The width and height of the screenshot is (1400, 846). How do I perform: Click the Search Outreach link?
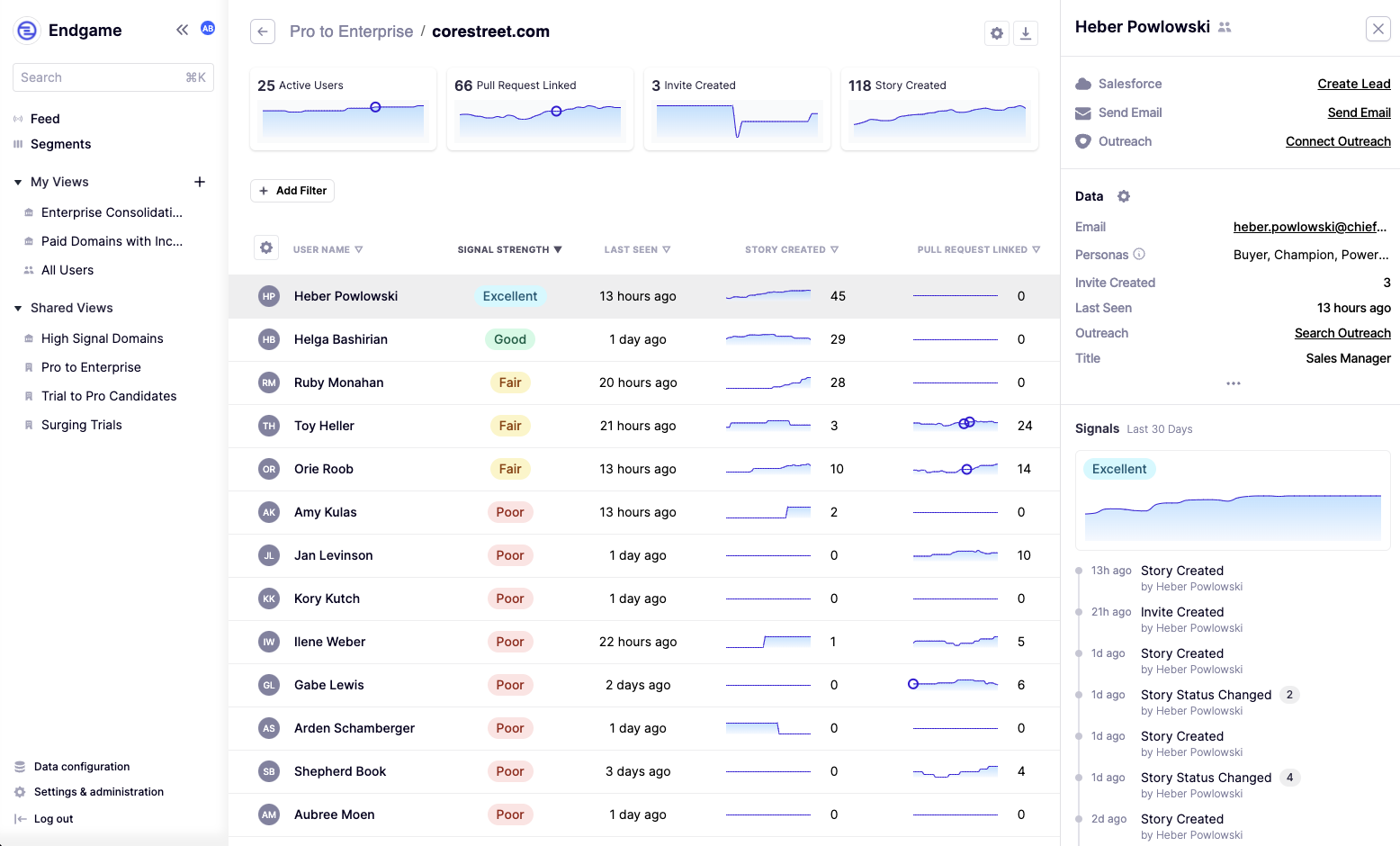1342,333
